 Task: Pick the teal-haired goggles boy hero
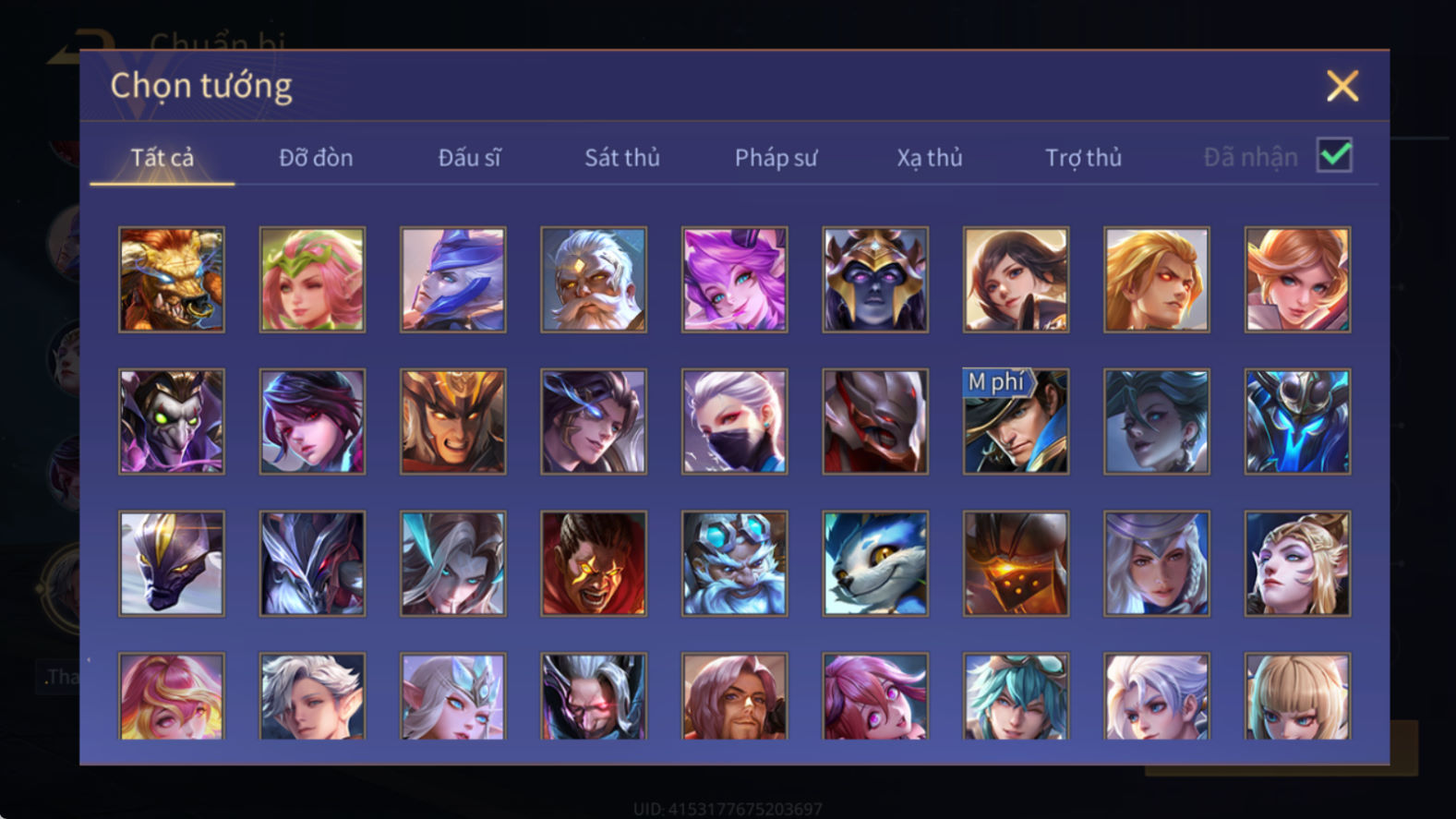tap(1016, 696)
